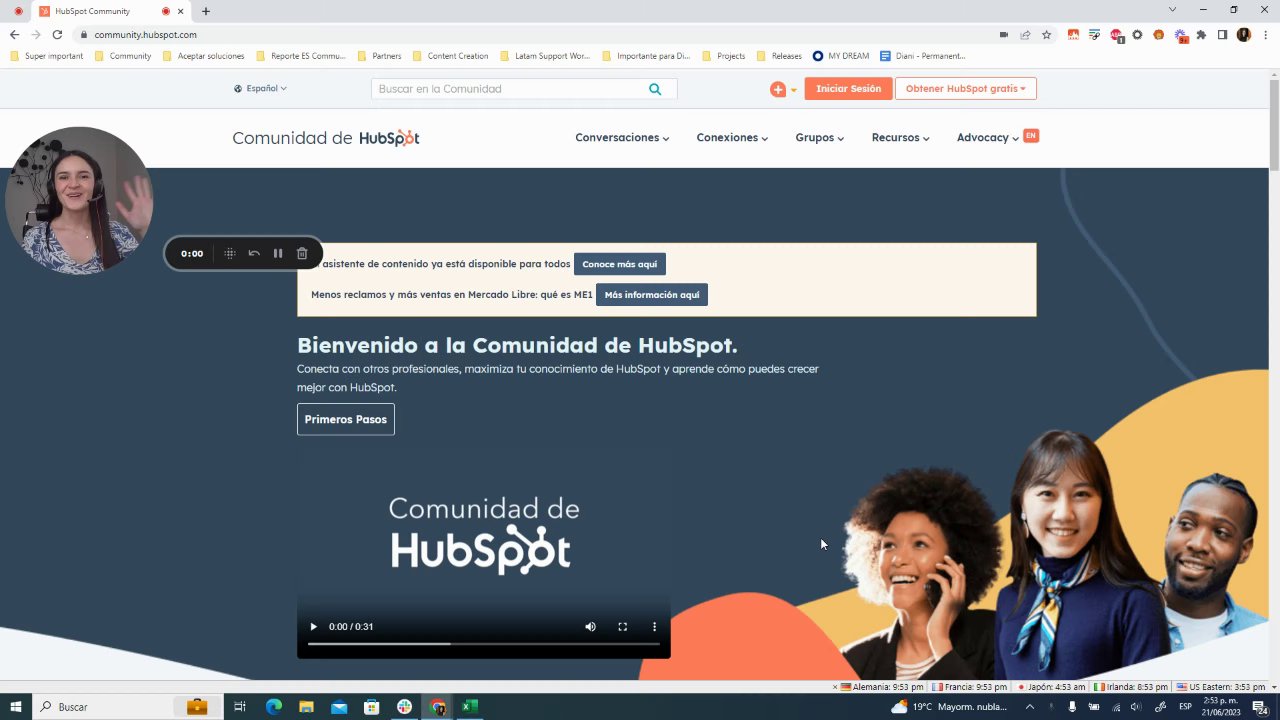Click the address bar URL community.hubspot.com
Viewport: 1280px width, 720px height.
tap(146, 34)
